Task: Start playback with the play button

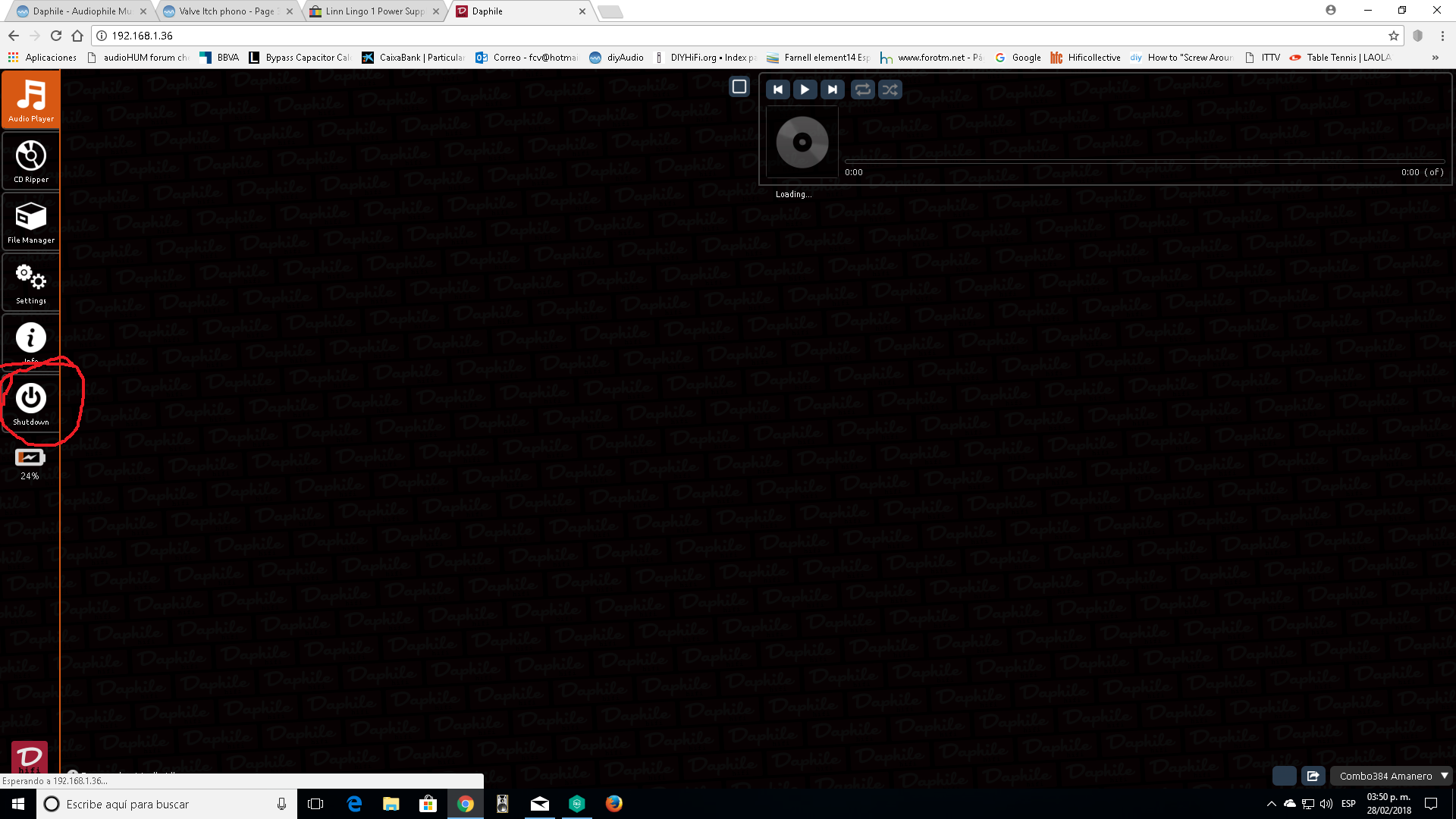Action: click(805, 89)
